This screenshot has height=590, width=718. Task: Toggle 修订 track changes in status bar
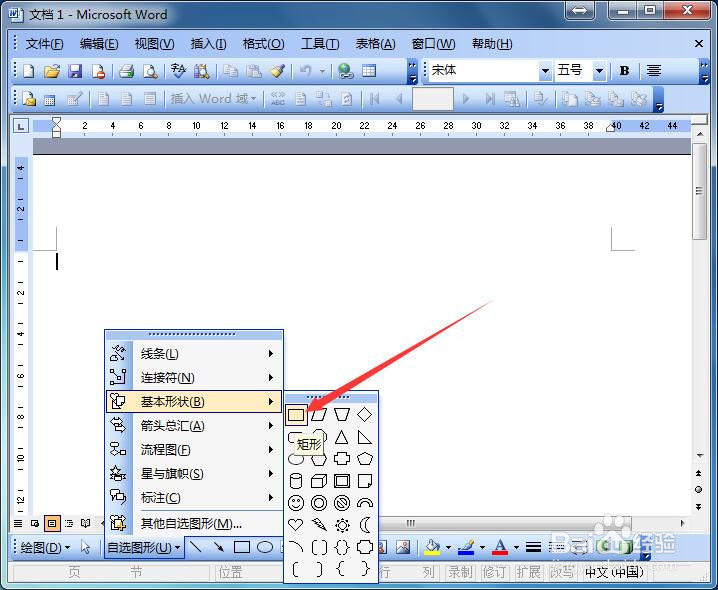494,572
